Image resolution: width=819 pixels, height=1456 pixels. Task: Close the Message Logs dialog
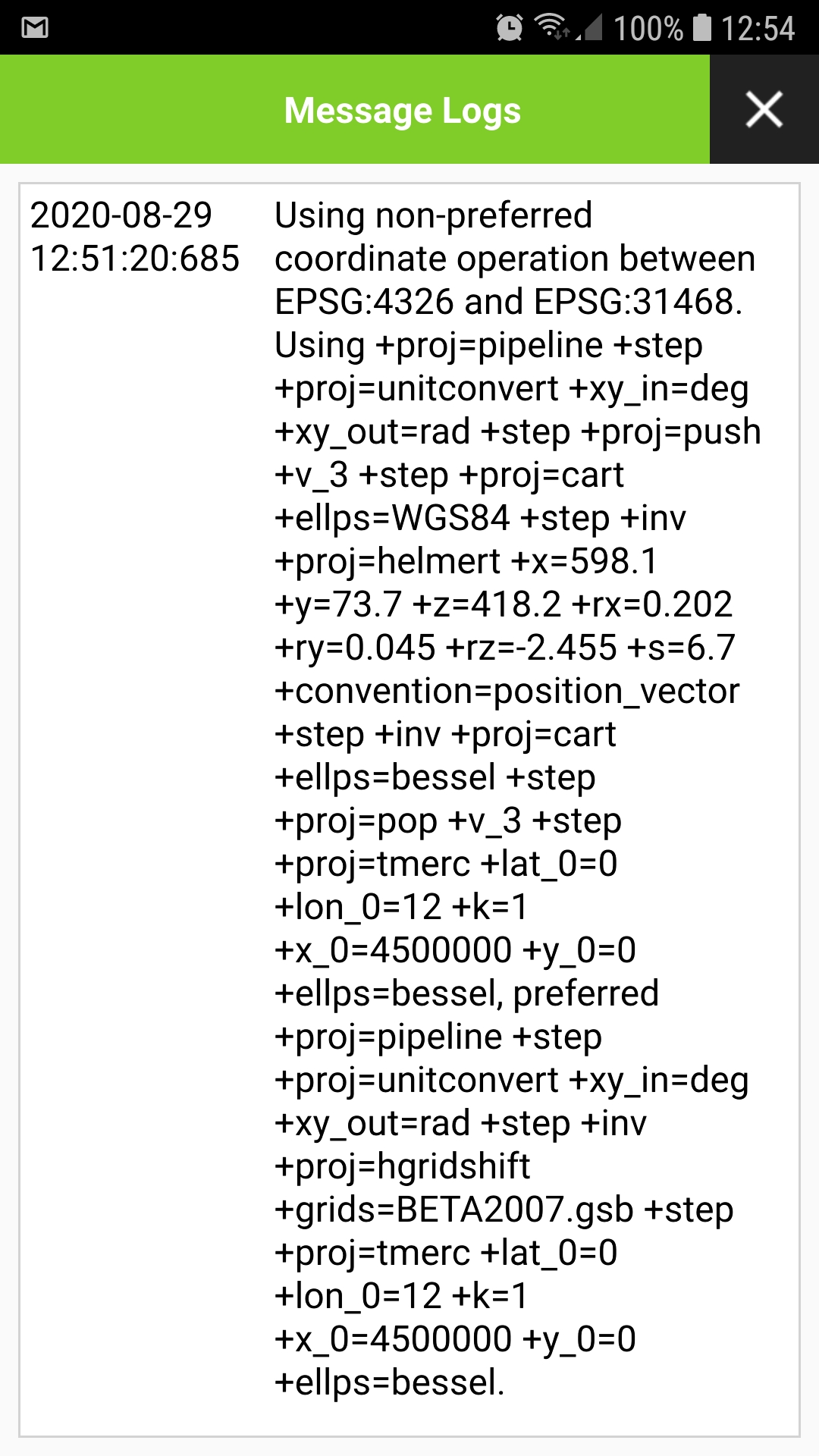point(764,110)
